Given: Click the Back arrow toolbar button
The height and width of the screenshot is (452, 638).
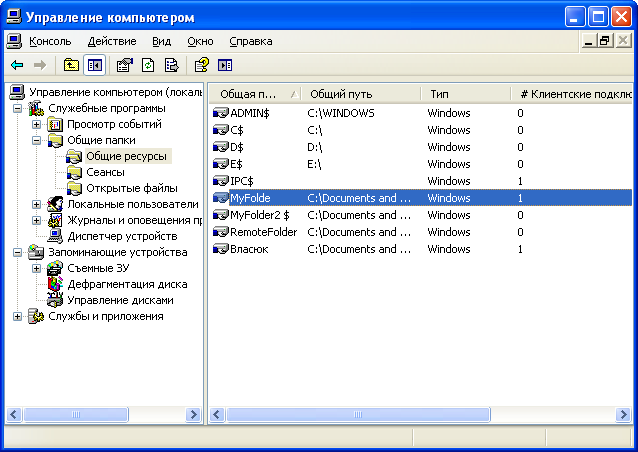Looking at the screenshot, I should point(17,65).
